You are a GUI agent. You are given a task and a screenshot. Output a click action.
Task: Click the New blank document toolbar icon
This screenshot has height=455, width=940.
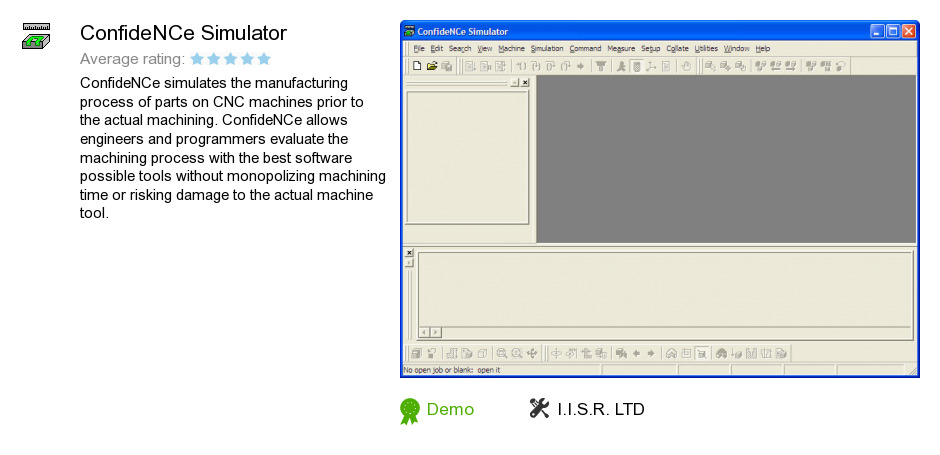pos(417,66)
